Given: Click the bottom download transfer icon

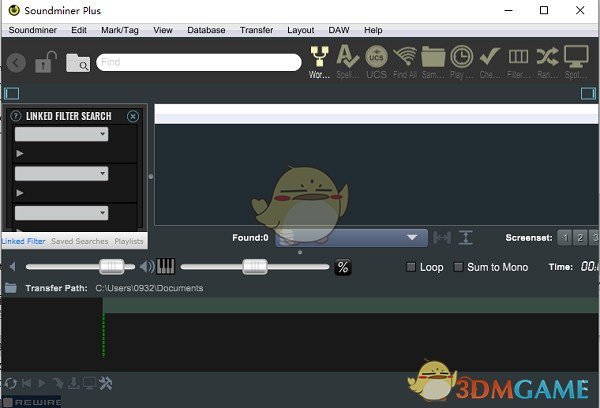Looking at the screenshot, I should [x=73, y=383].
